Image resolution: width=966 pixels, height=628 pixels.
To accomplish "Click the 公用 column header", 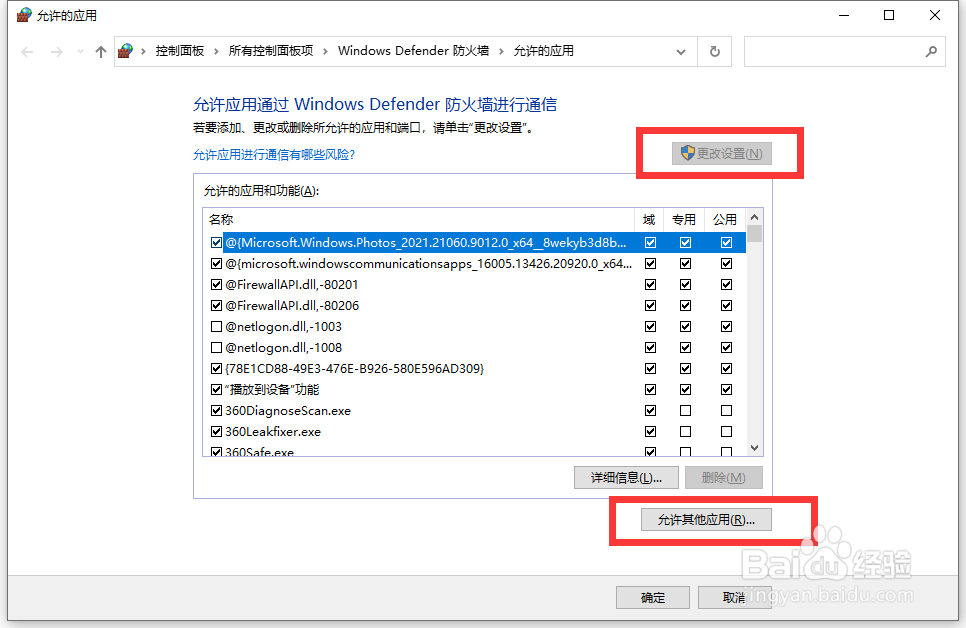I will pos(725,219).
